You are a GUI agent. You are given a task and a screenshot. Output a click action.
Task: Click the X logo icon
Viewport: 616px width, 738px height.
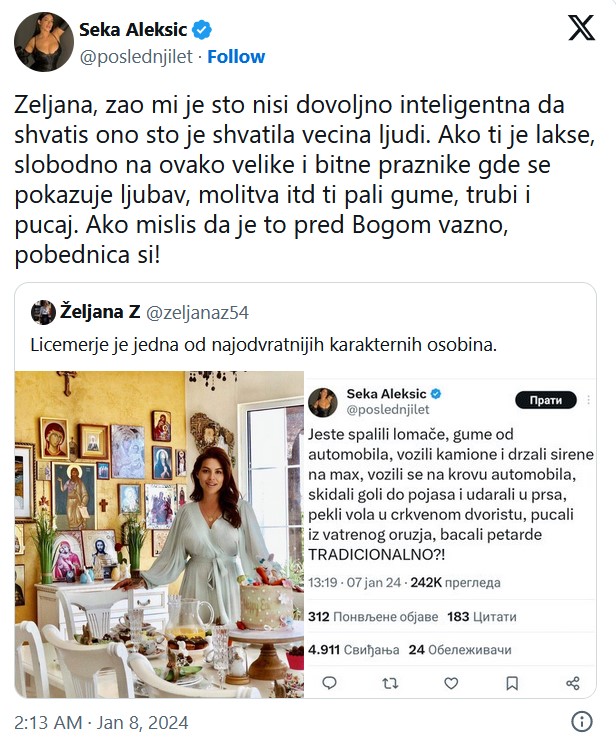pyautogui.click(x=581, y=29)
